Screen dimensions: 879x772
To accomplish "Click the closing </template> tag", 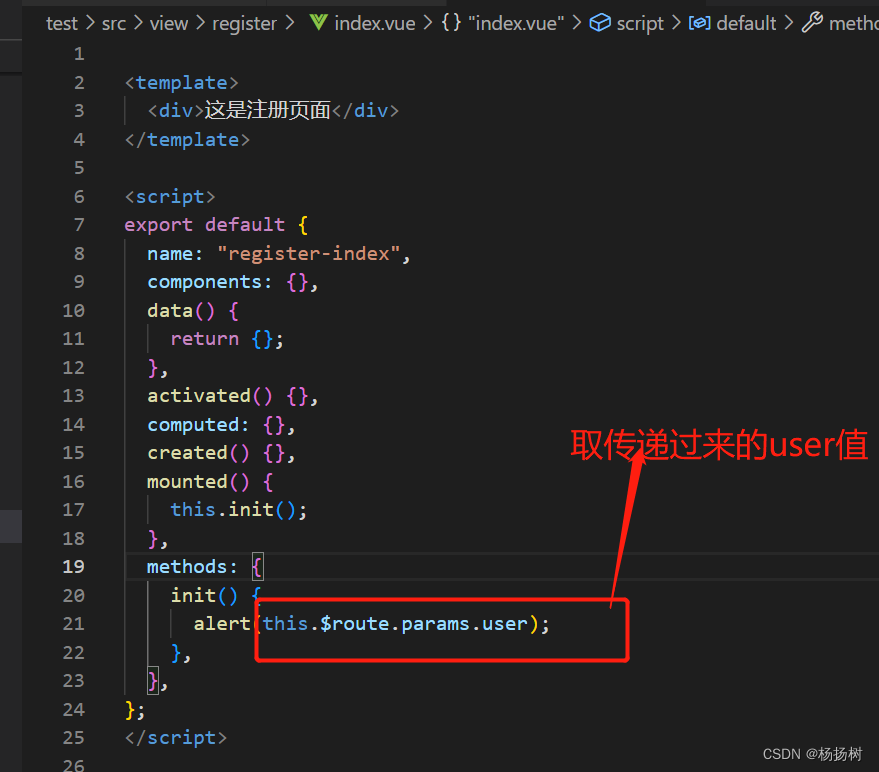I will pyautogui.click(x=187, y=140).
